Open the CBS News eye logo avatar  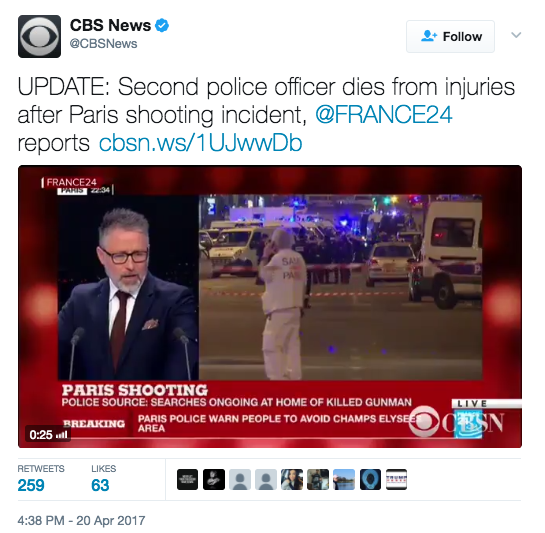tap(39, 36)
